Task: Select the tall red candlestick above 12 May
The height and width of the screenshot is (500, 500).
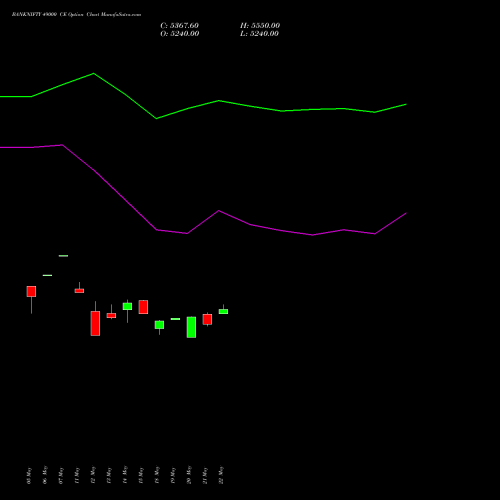Action: point(95,323)
